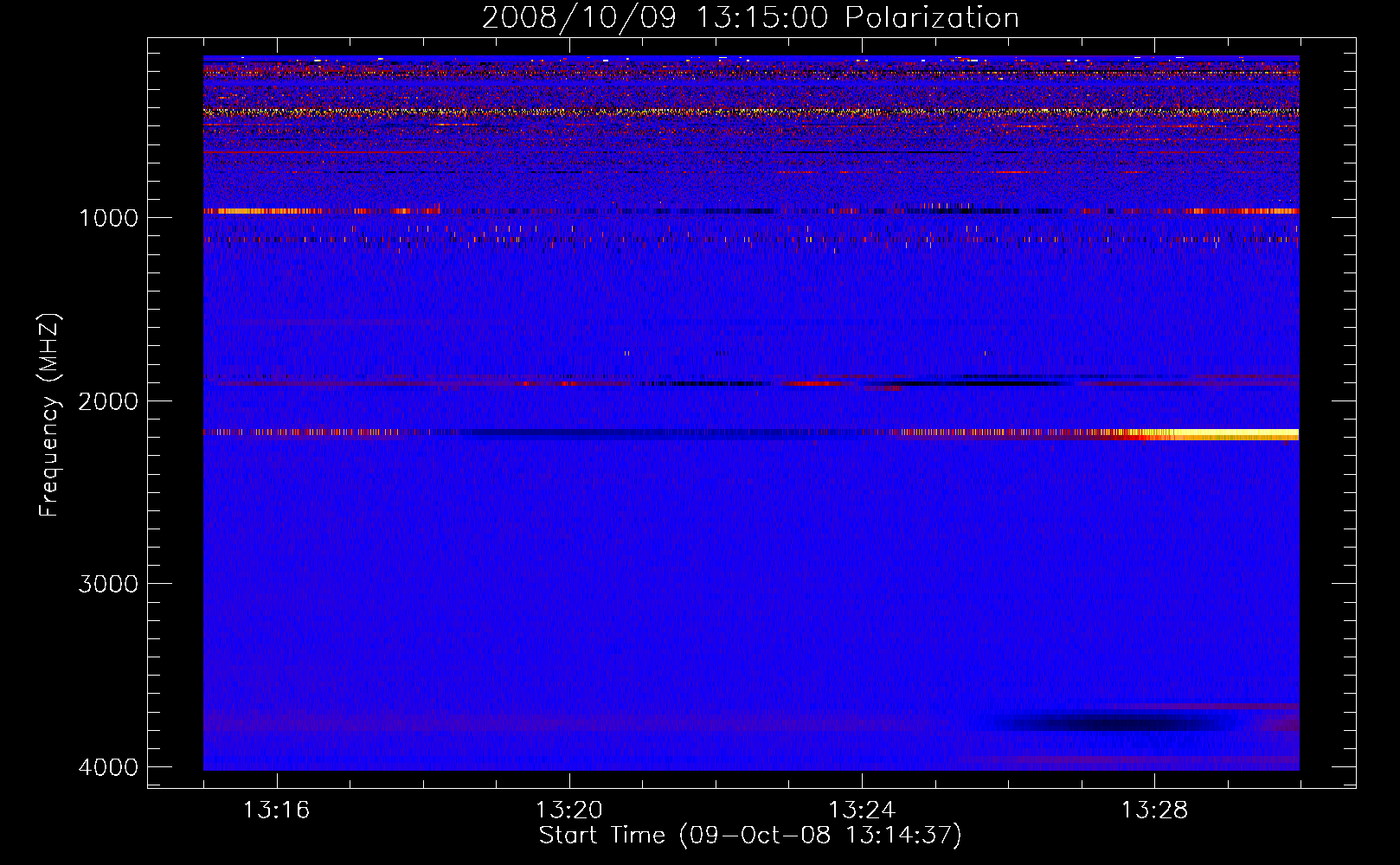Click the 13:28 time tick label
The width and height of the screenshot is (1400, 865).
tap(1154, 811)
